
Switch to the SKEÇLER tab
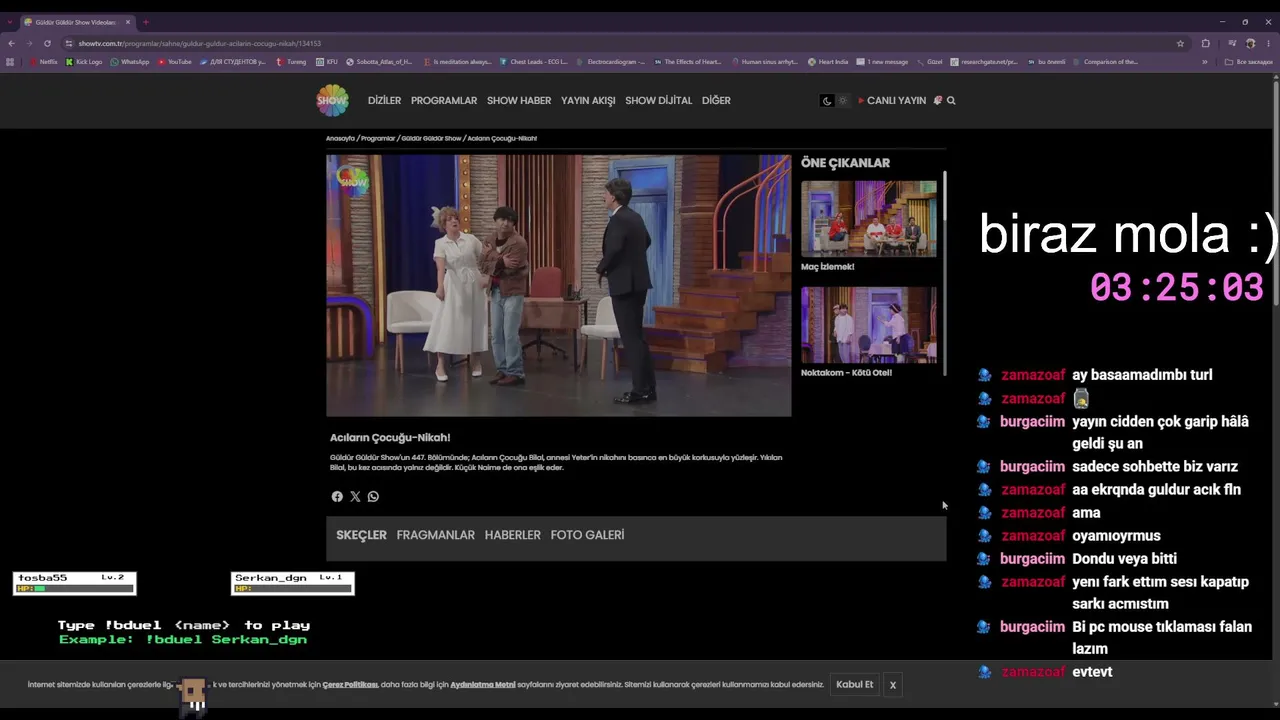pyautogui.click(x=361, y=535)
